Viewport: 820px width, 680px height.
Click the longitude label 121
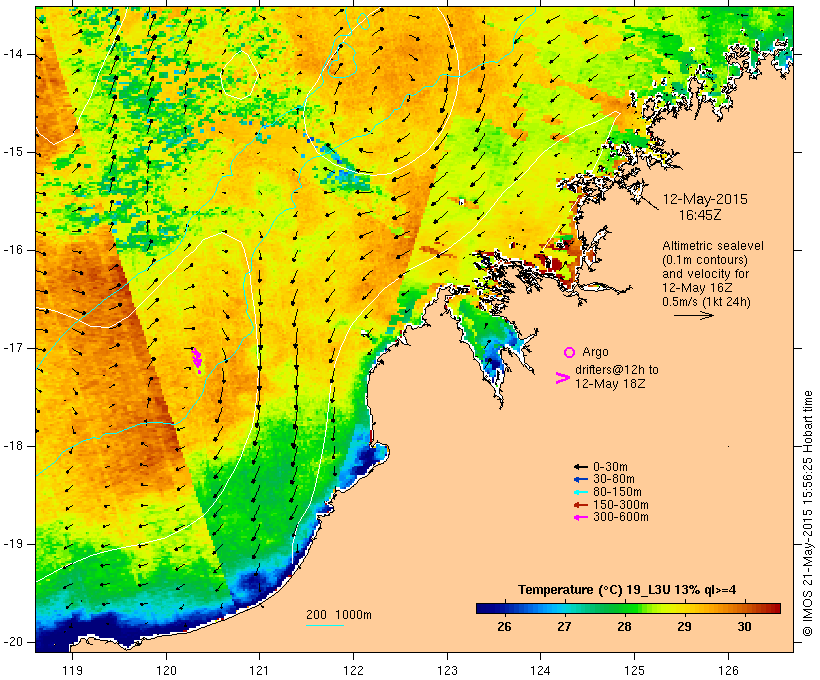click(x=259, y=670)
